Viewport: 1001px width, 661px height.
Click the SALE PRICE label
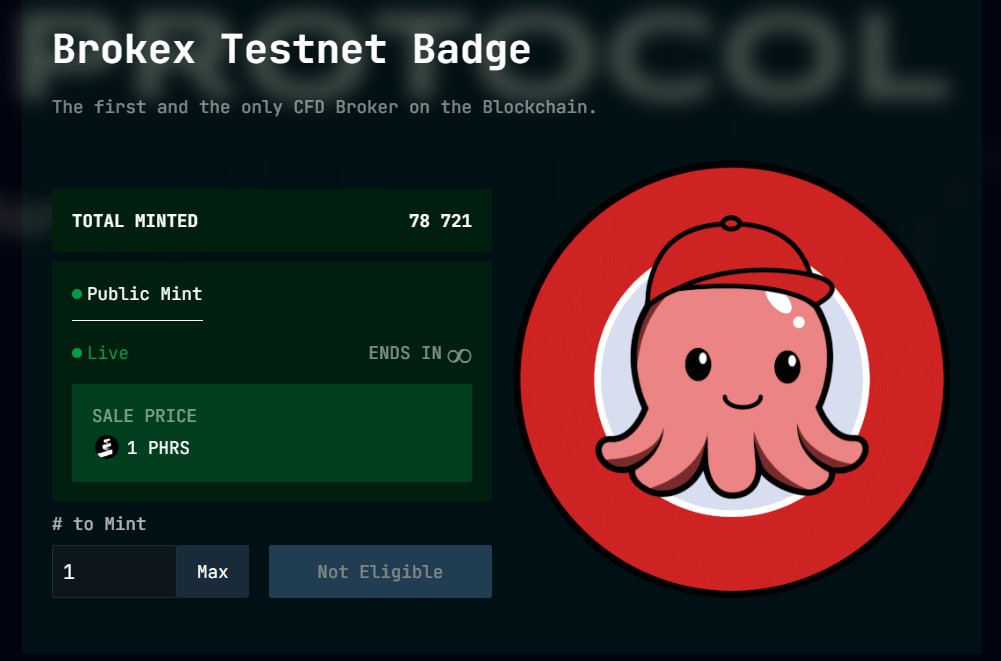click(144, 416)
